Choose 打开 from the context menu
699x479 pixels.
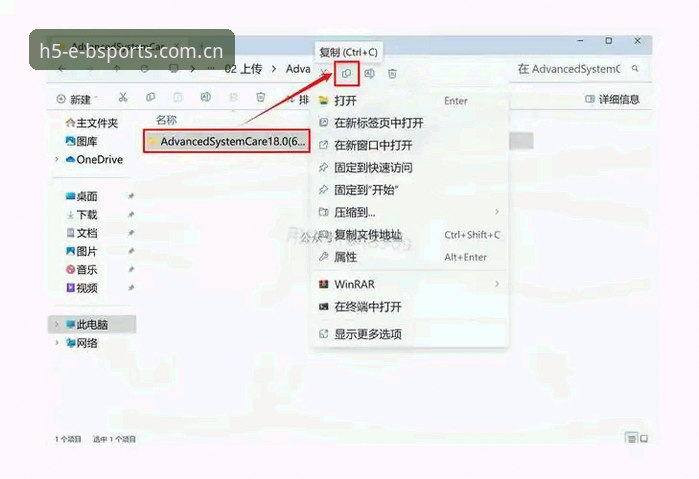tap(411, 101)
